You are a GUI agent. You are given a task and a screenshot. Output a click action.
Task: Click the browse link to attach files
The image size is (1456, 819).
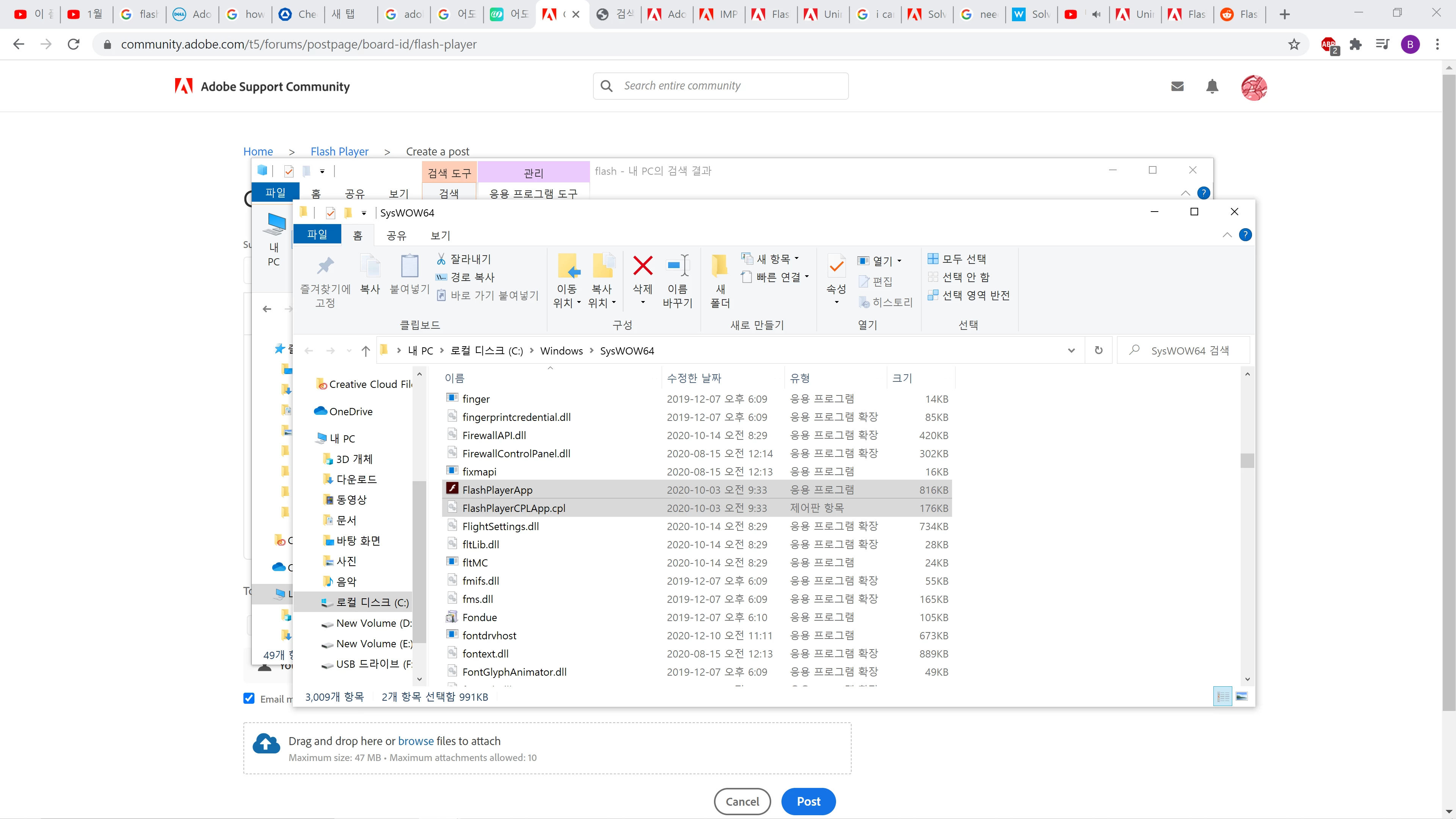416,741
